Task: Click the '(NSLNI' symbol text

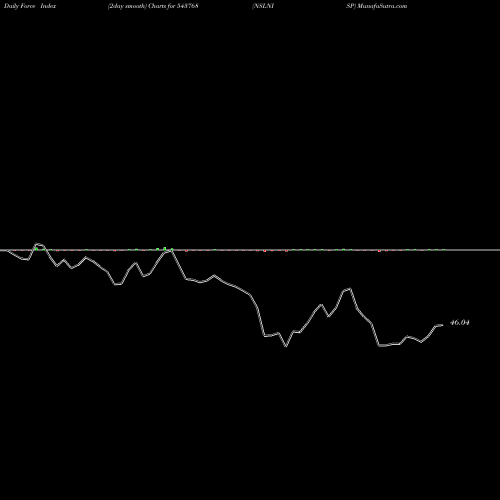Action: coord(263,6)
